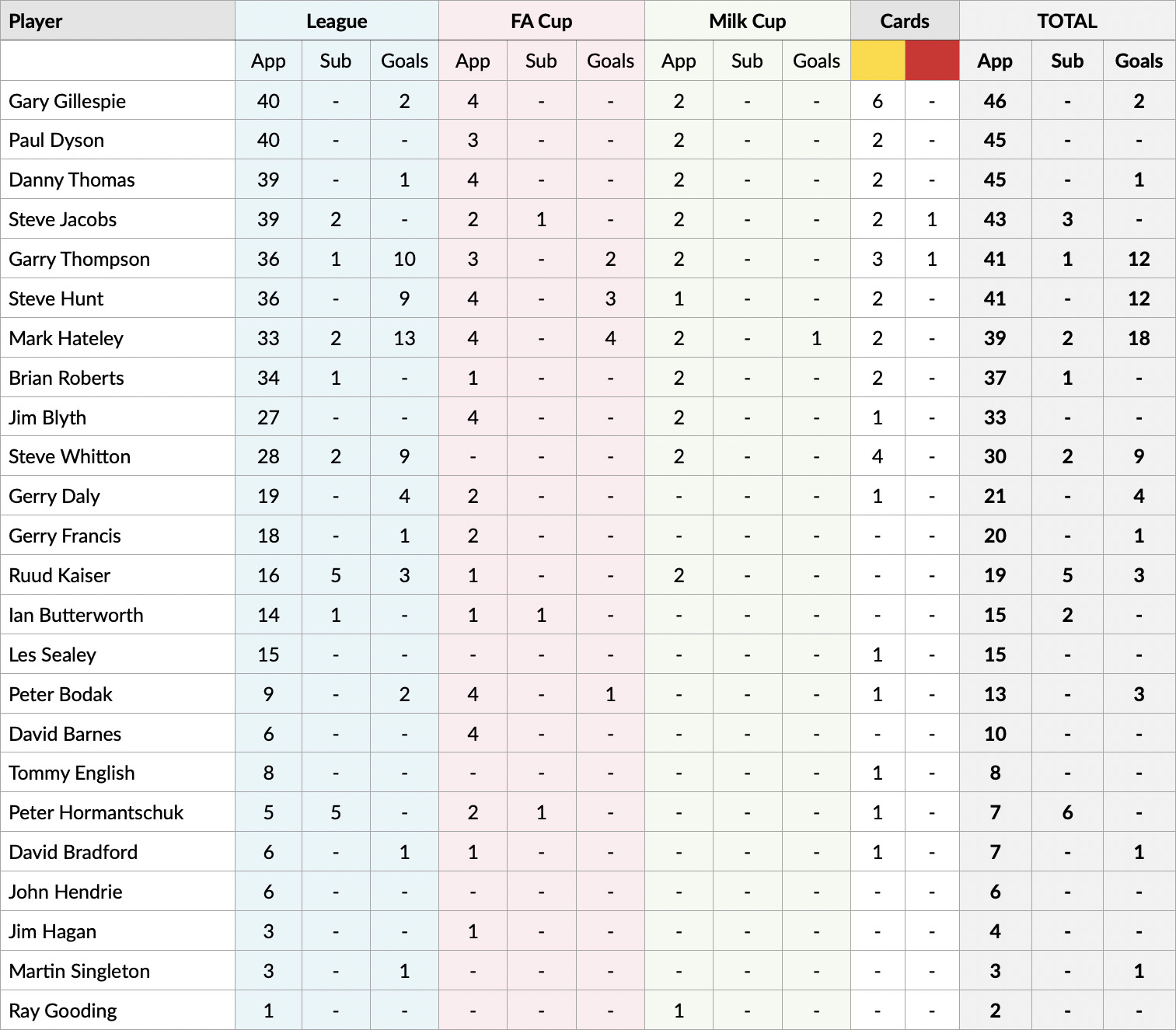Image resolution: width=1176 pixels, height=1030 pixels.
Task: Click the Cards group header
Action: (905, 21)
